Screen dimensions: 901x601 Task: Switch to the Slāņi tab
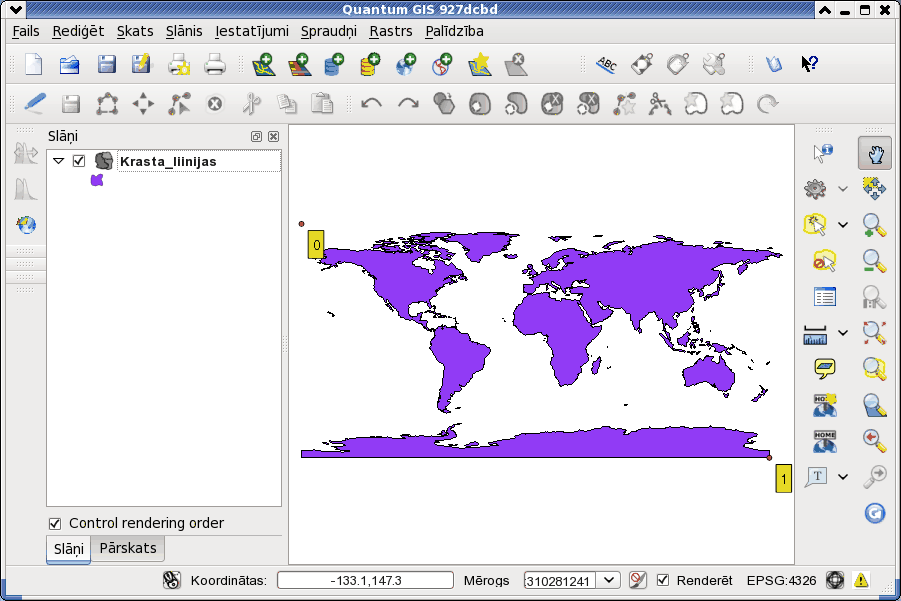(x=68, y=549)
